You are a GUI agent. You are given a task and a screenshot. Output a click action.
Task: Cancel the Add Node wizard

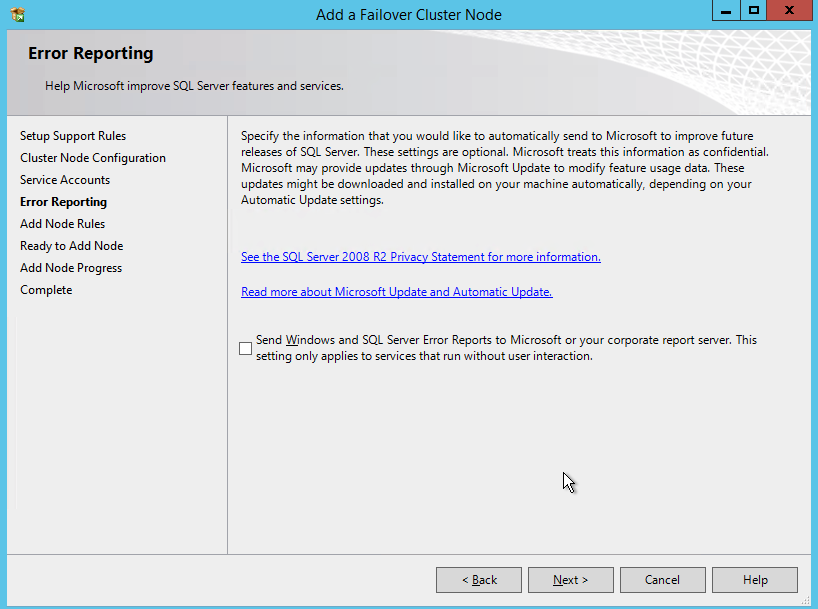(x=662, y=580)
